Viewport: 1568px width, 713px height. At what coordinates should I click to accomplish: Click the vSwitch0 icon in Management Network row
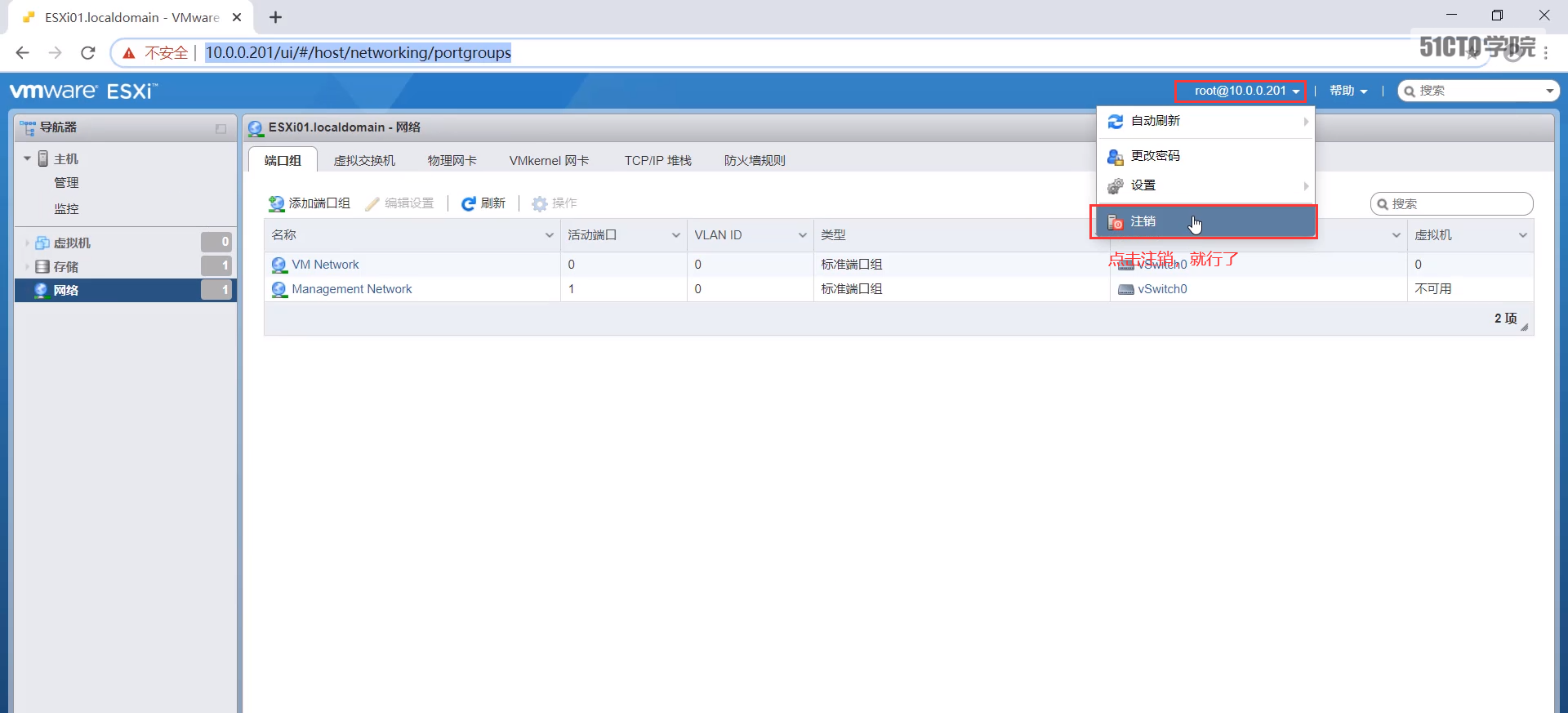pos(1125,289)
